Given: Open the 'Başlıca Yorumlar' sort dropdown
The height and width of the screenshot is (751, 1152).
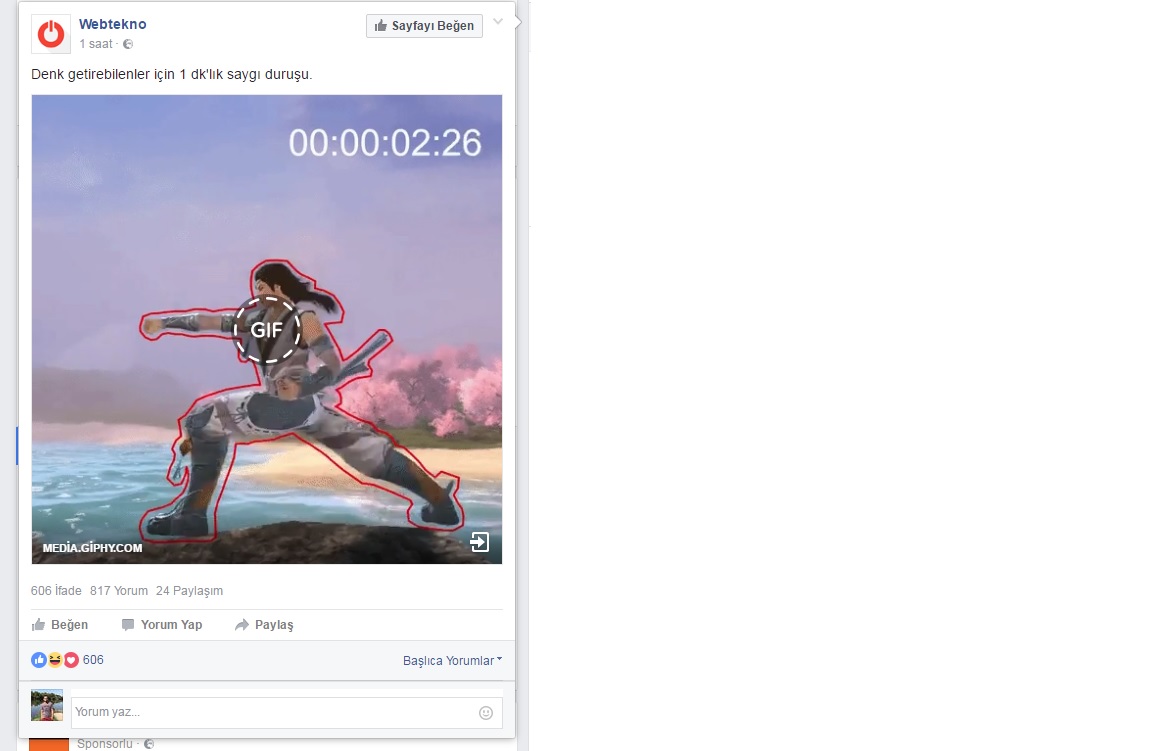Looking at the screenshot, I should coord(453,661).
